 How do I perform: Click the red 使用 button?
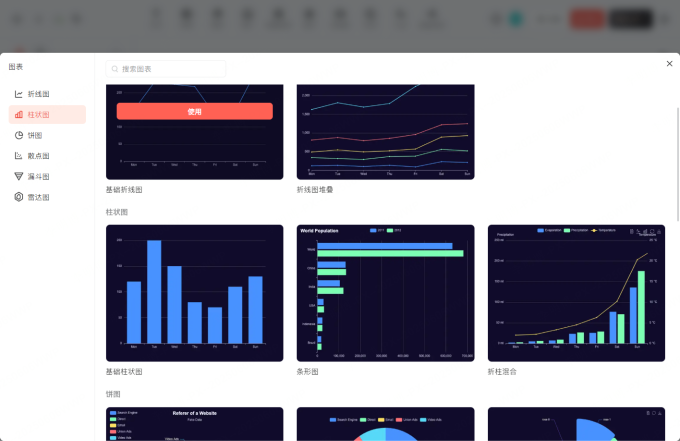tap(195, 111)
